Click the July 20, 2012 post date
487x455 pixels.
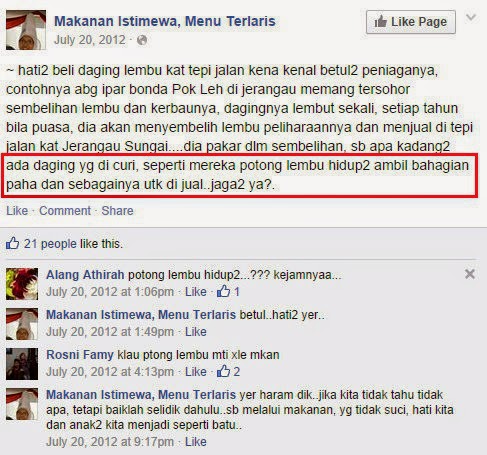pos(90,40)
